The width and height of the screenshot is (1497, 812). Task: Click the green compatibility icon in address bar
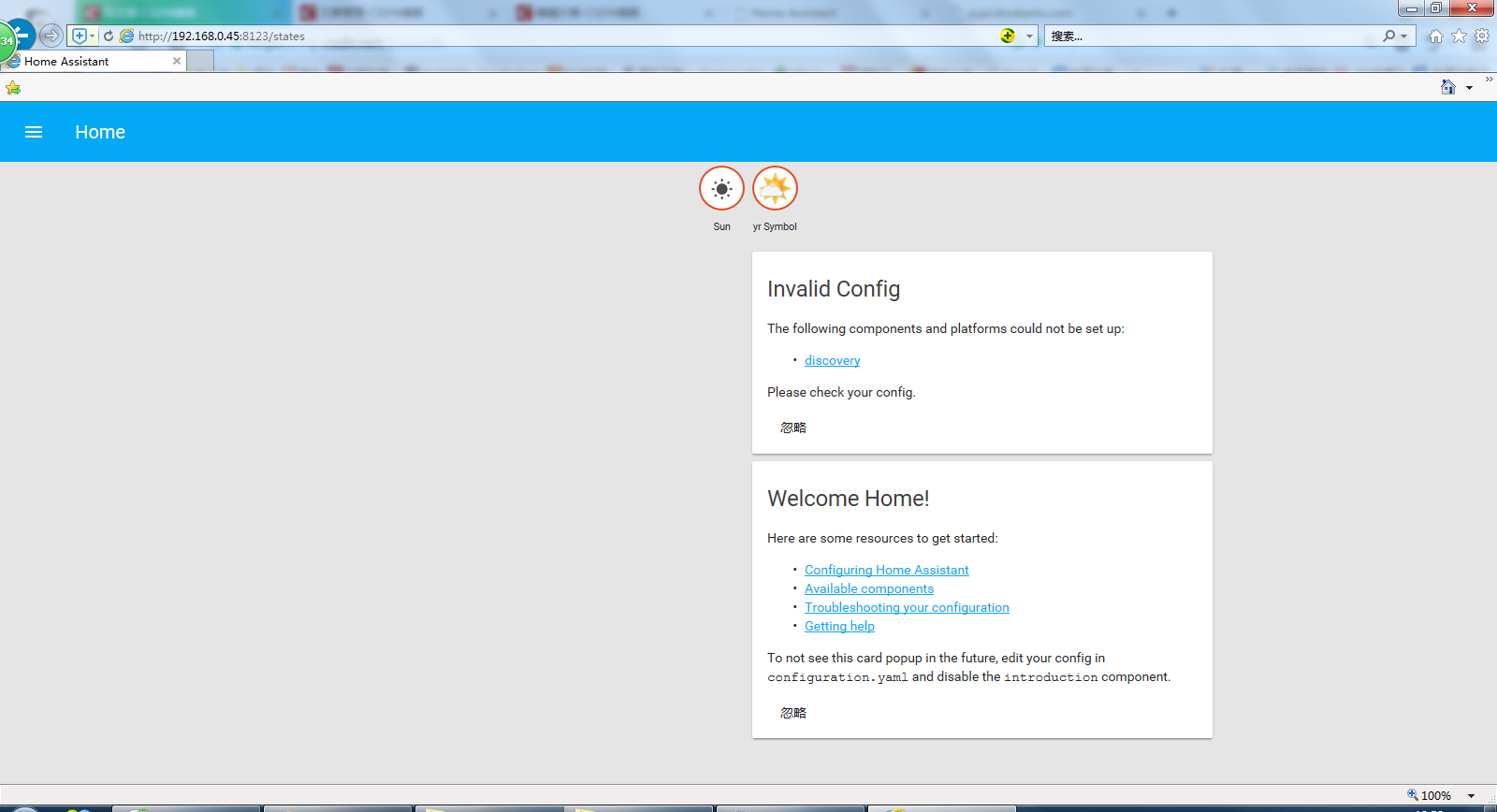[x=1008, y=36]
